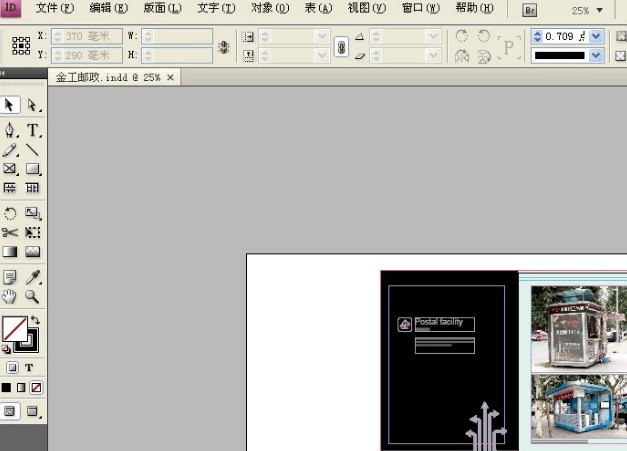This screenshot has width=627, height=451.
Task: Switch to Normal view mode
Action: point(10,411)
